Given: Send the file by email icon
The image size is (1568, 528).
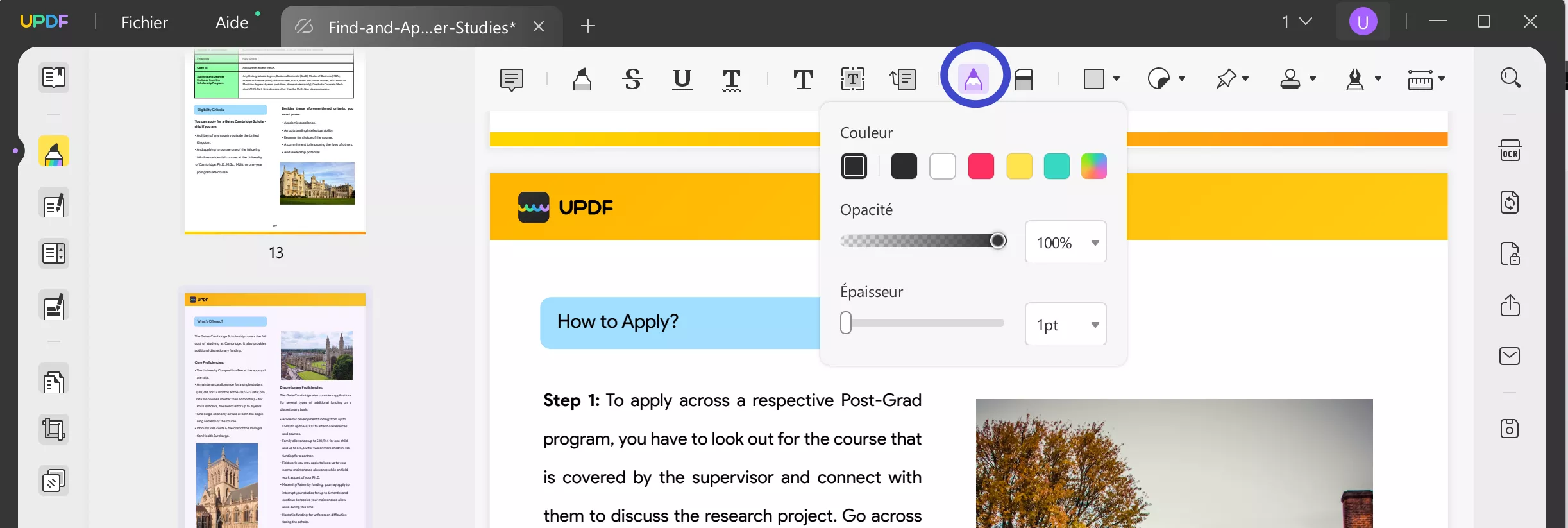Looking at the screenshot, I should coord(1510,356).
